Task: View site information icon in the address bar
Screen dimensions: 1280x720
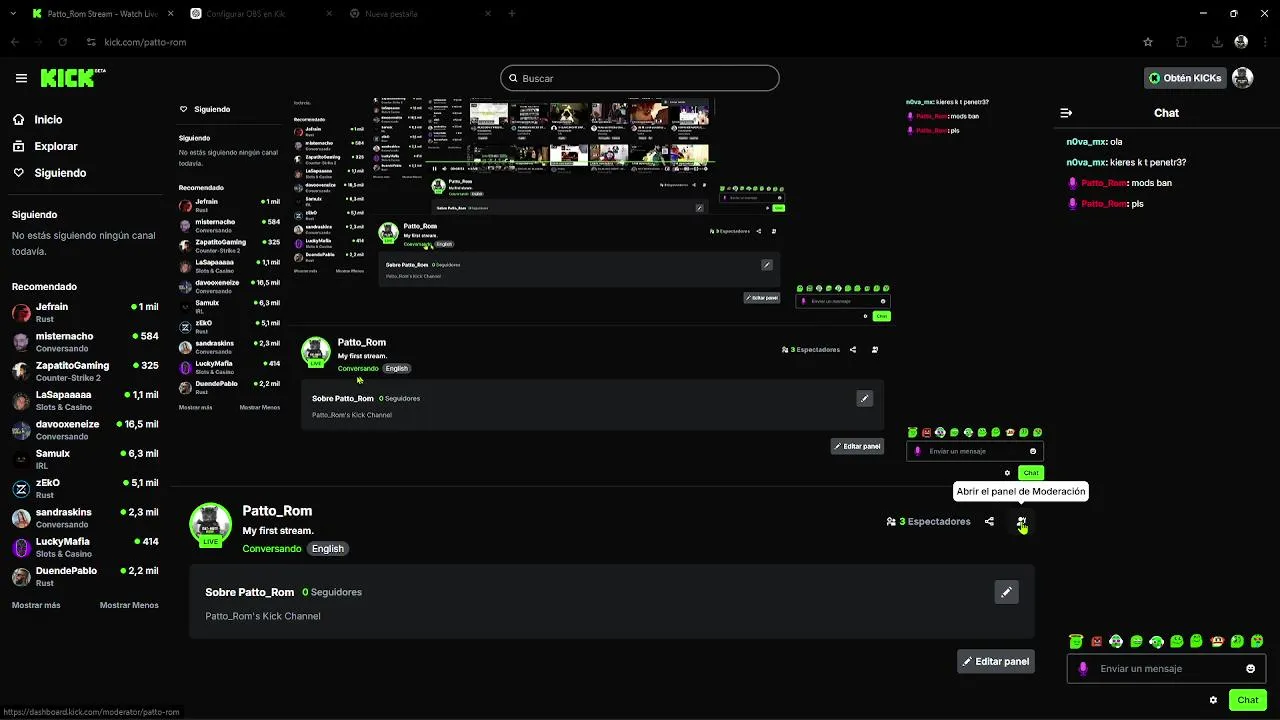Action: pos(91,42)
